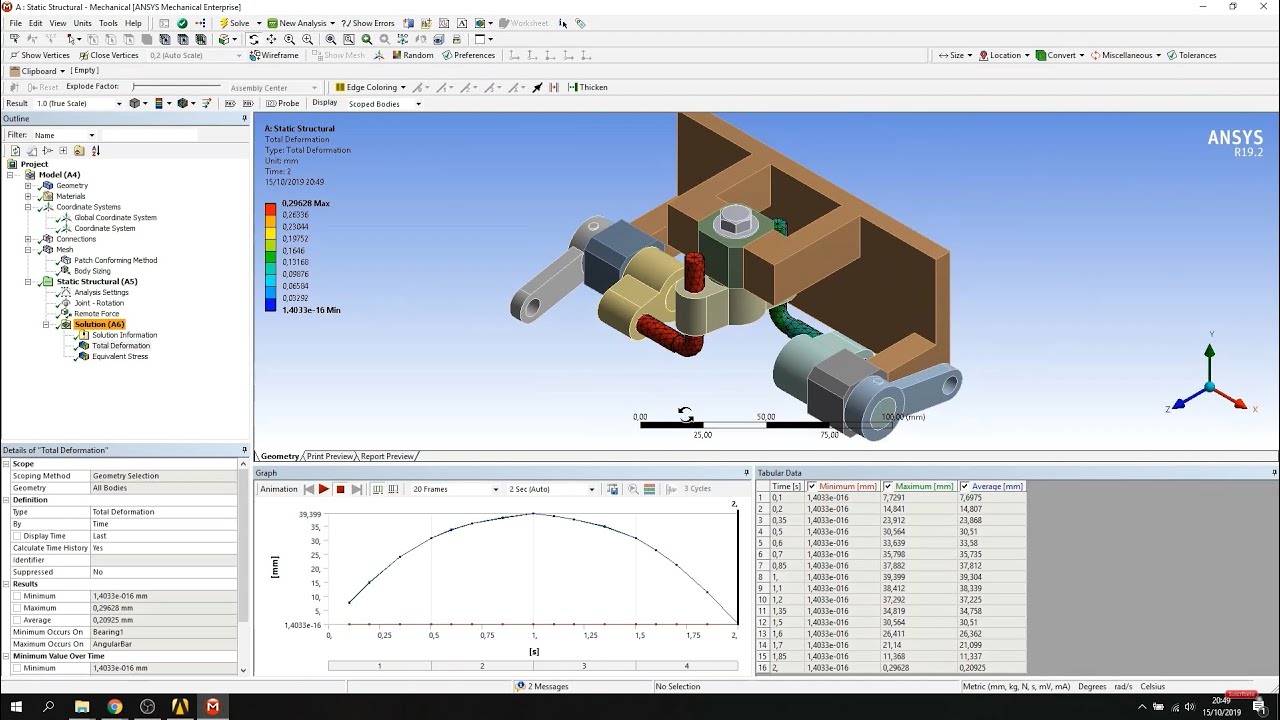Switch to the Report Preview tab
The image size is (1280, 720).
(x=387, y=456)
